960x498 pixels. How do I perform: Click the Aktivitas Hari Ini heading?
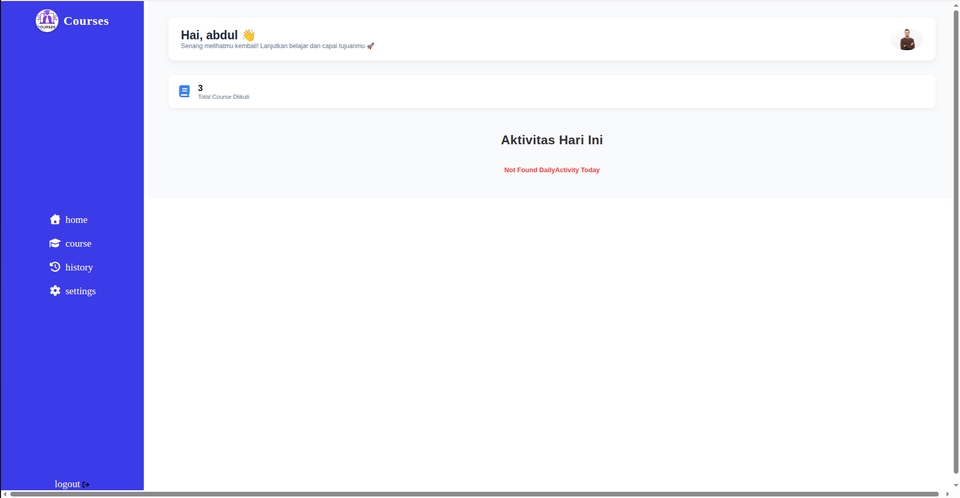tap(551, 140)
